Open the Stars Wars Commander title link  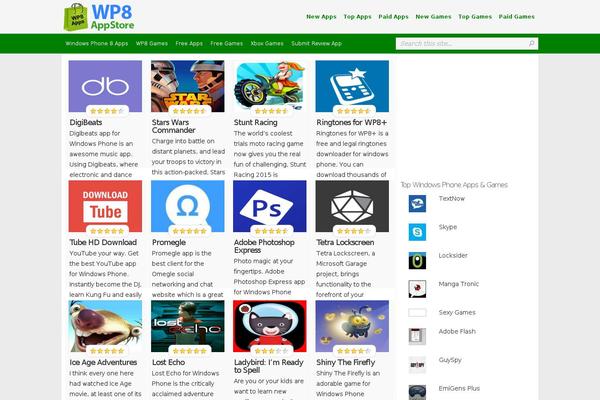pyautogui.click(x=173, y=126)
